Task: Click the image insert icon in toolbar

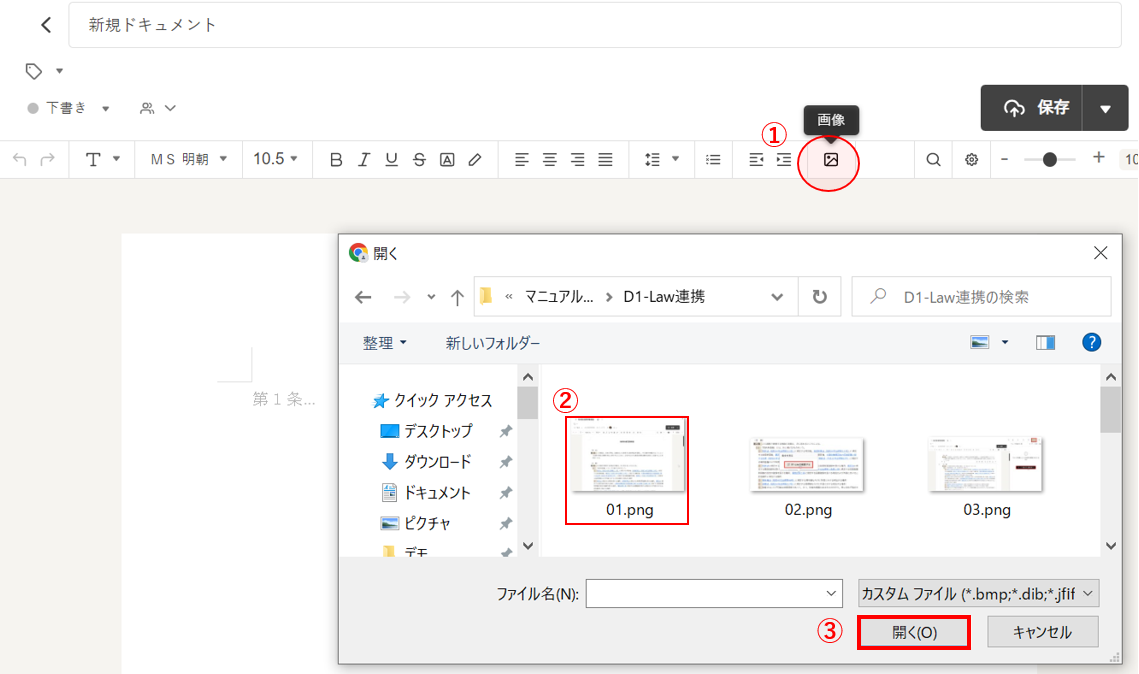Action: pyautogui.click(x=830, y=160)
